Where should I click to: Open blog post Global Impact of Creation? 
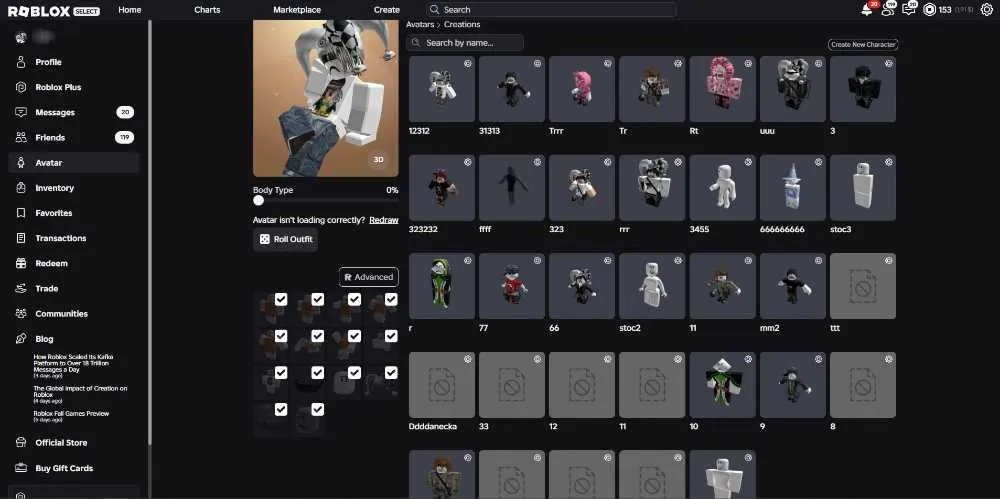(80, 394)
